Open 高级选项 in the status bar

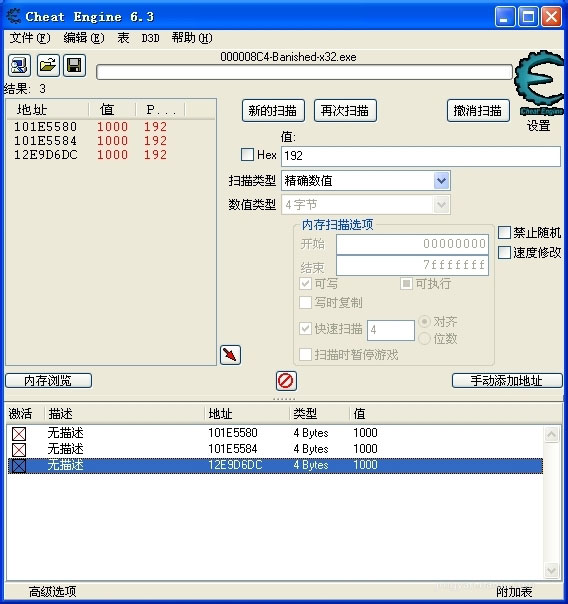click(x=53, y=592)
